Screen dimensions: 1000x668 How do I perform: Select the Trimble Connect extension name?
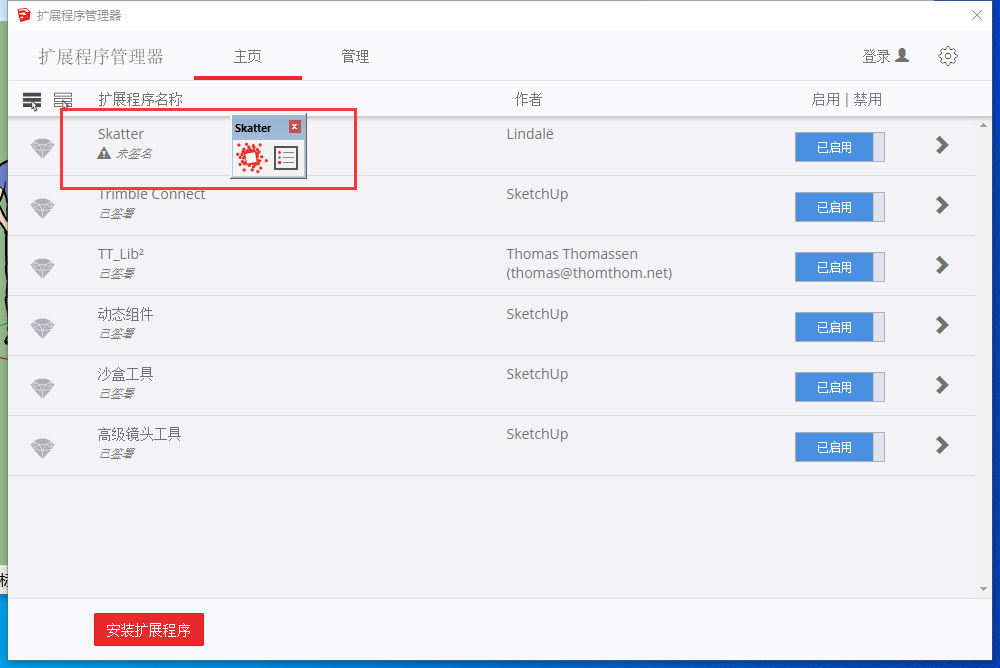[x=151, y=194]
